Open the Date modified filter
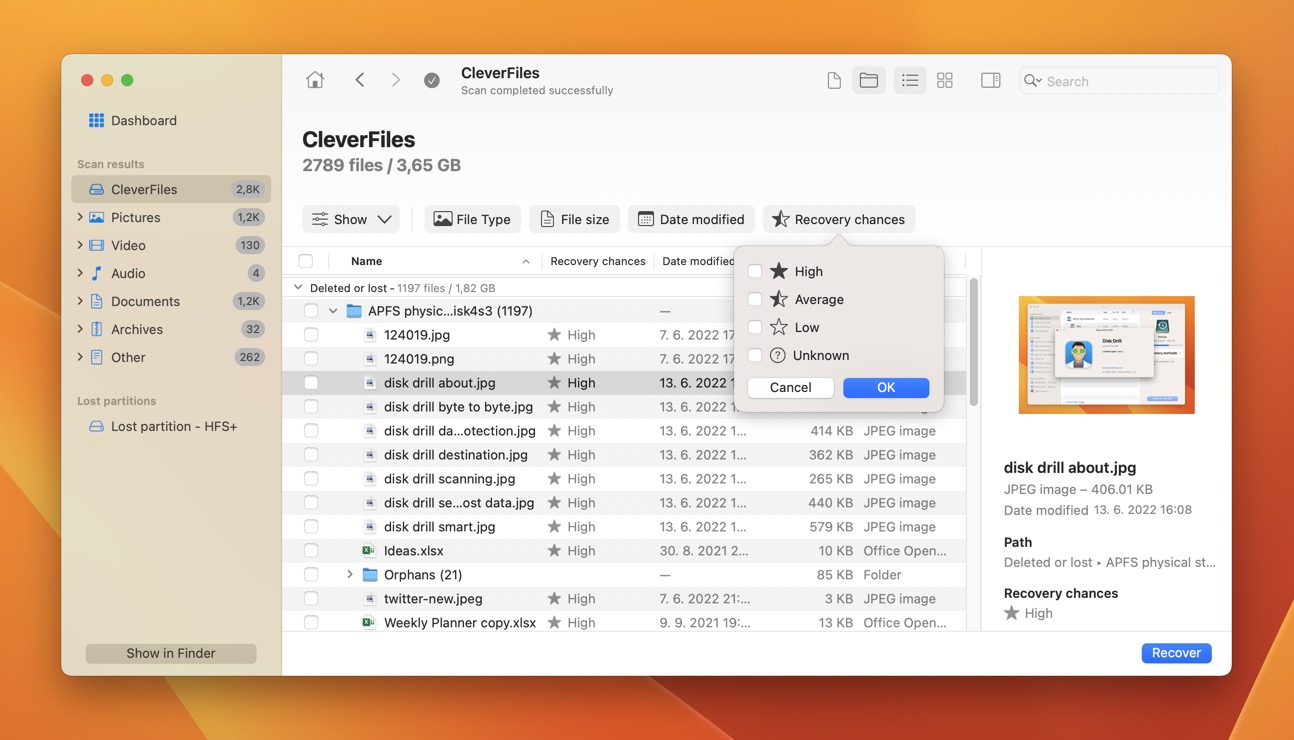 pos(691,219)
